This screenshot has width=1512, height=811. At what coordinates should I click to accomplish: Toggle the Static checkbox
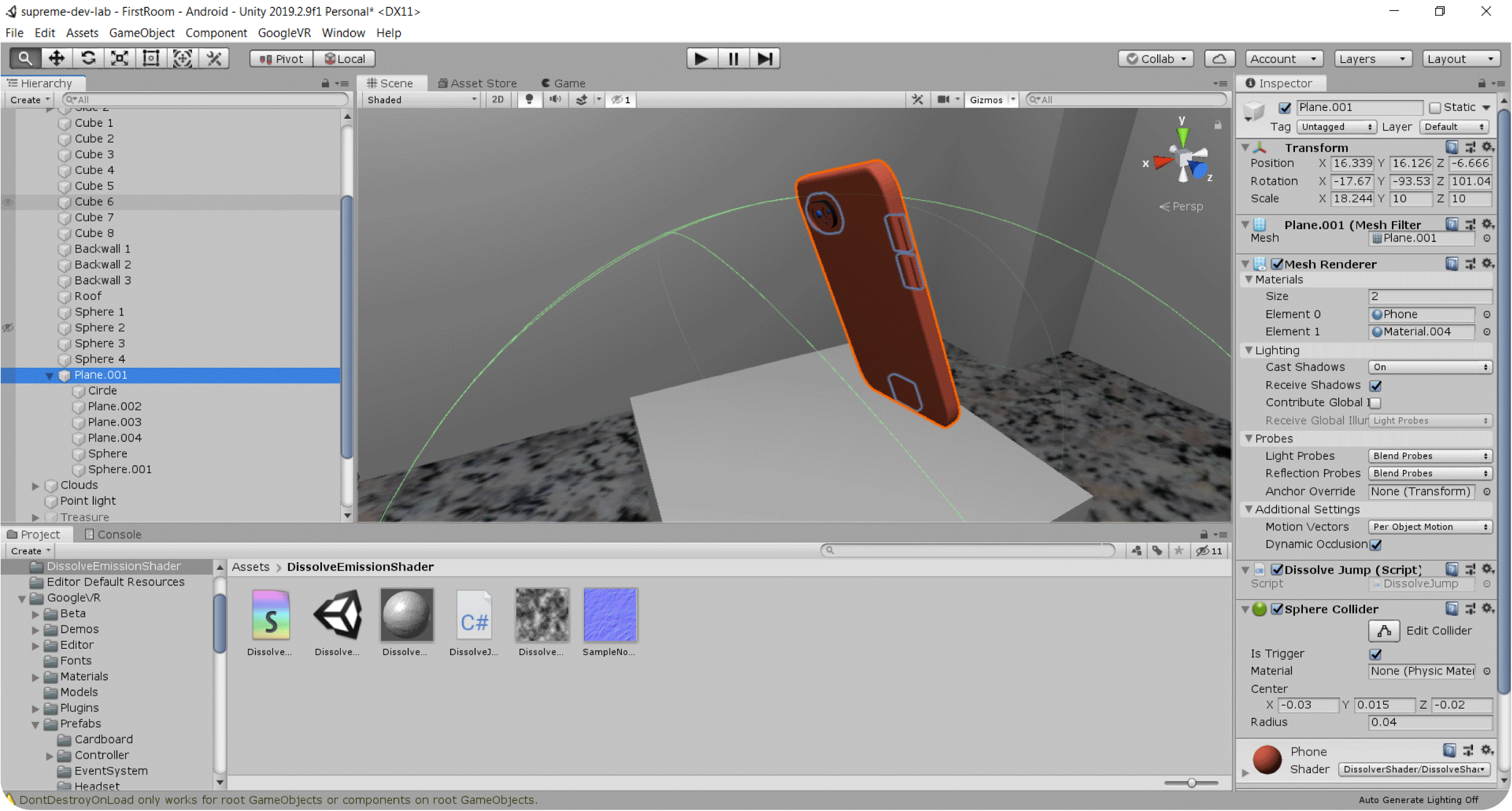coord(1435,108)
